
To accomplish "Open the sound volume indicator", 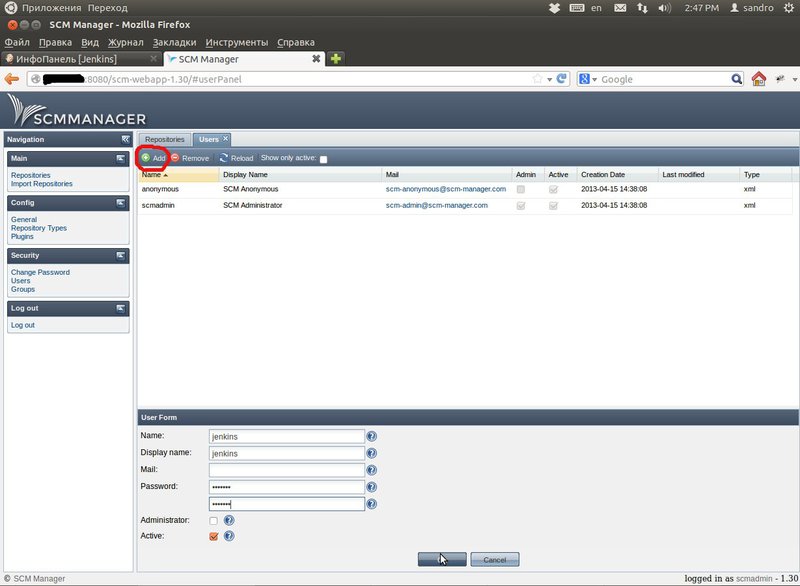I will [x=664, y=8].
